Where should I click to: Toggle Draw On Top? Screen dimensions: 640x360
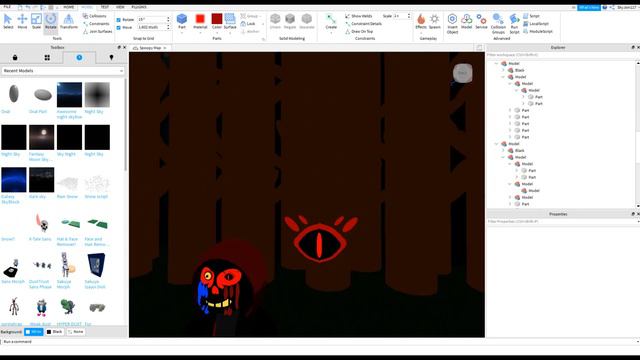click(x=359, y=31)
